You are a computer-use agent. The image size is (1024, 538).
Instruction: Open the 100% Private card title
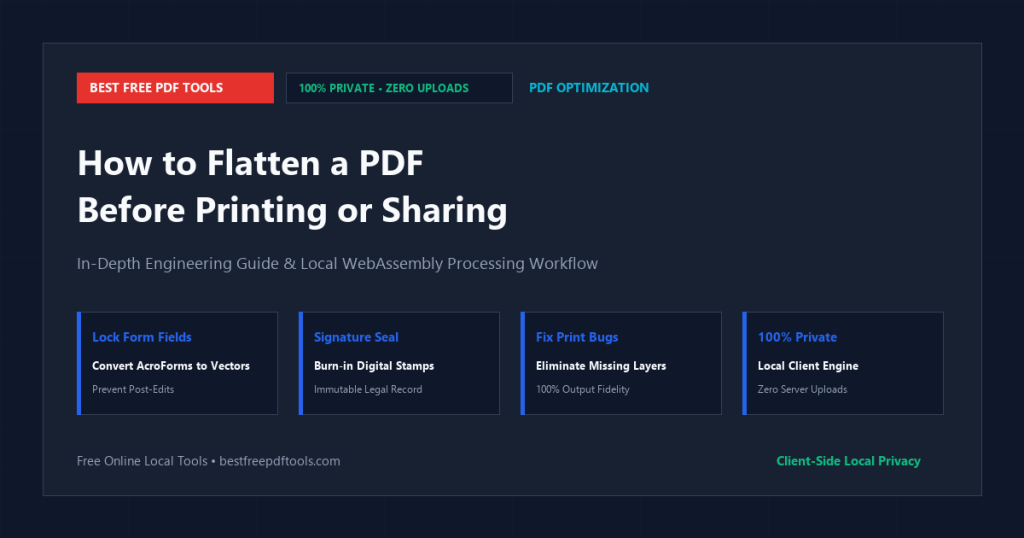click(797, 337)
